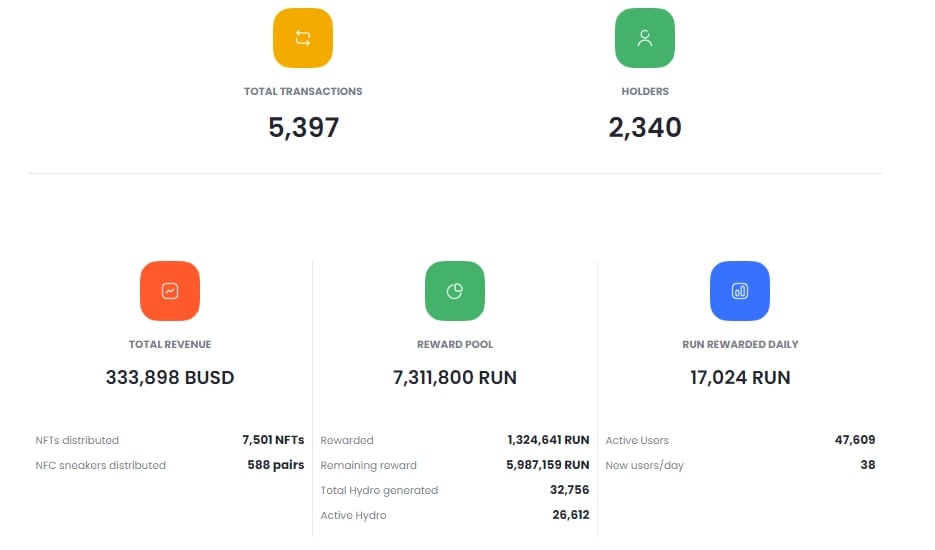
Task: Click the Remaining reward label
Action: coord(369,465)
